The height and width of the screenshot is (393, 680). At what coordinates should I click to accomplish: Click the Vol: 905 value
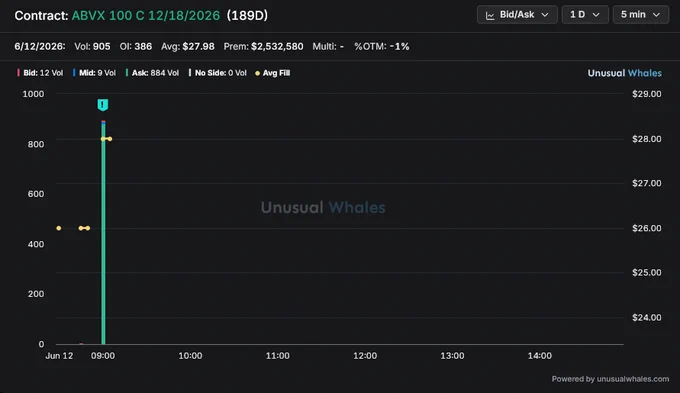(x=92, y=46)
